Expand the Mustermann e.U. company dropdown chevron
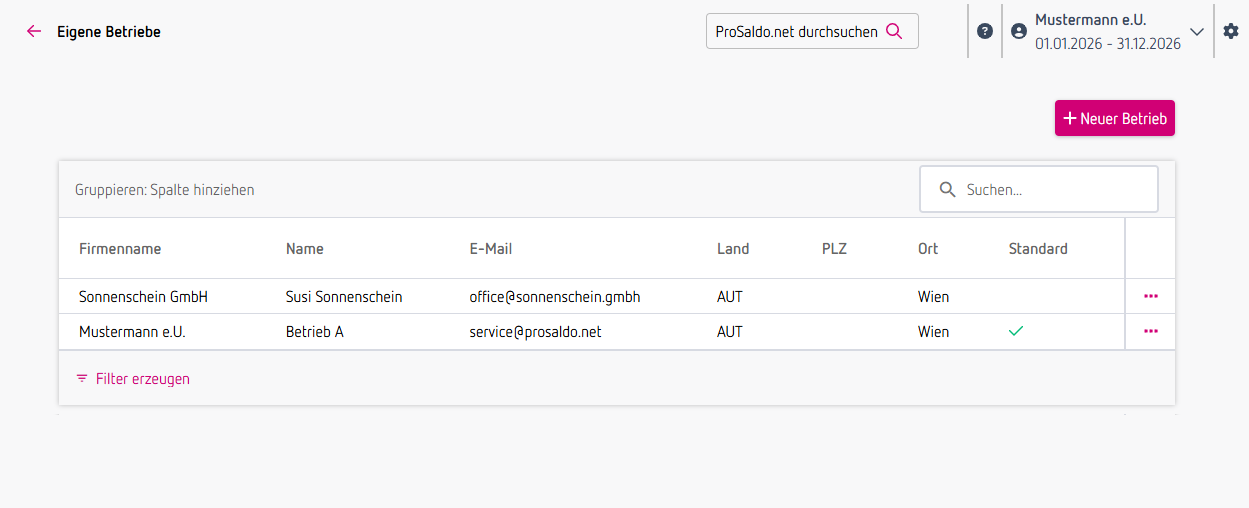This screenshot has height=508, width=1249. 1197,31
